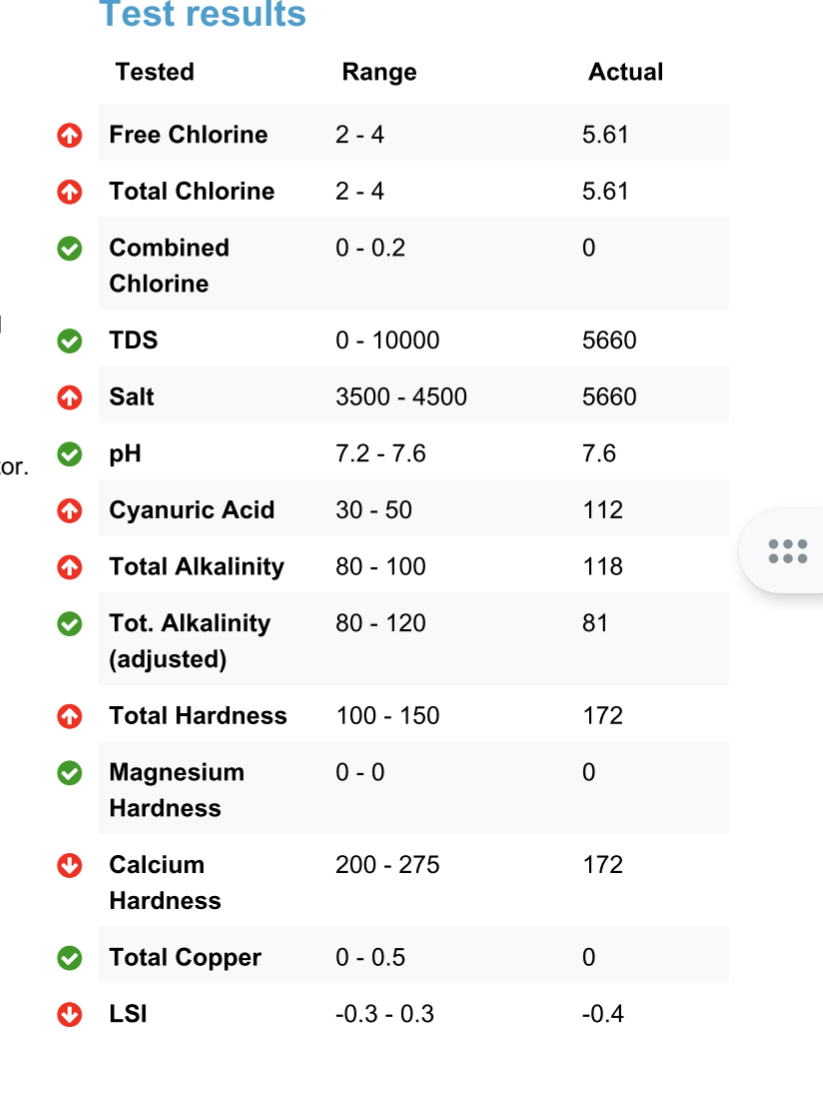The height and width of the screenshot is (1093, 823).
Task: Click the Cyanuric Acid actual value 112
Action: (603, 510)
